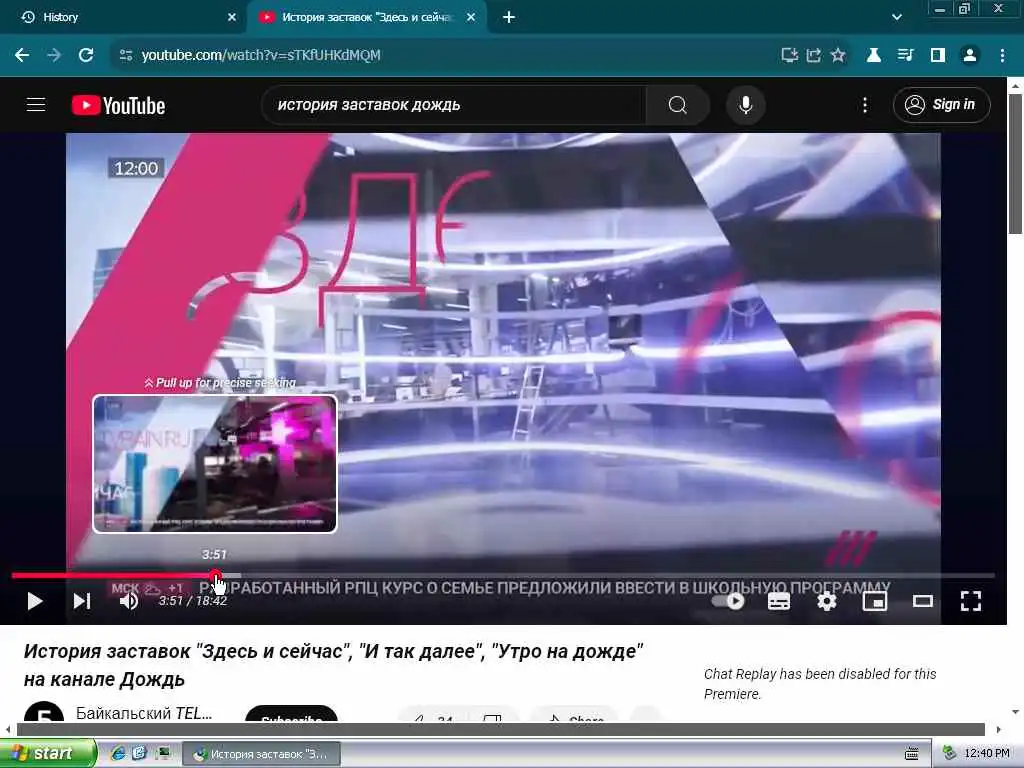The image size is (1024, 768).
Task: Switch to the History tab
Action: (x=124, y=18)
